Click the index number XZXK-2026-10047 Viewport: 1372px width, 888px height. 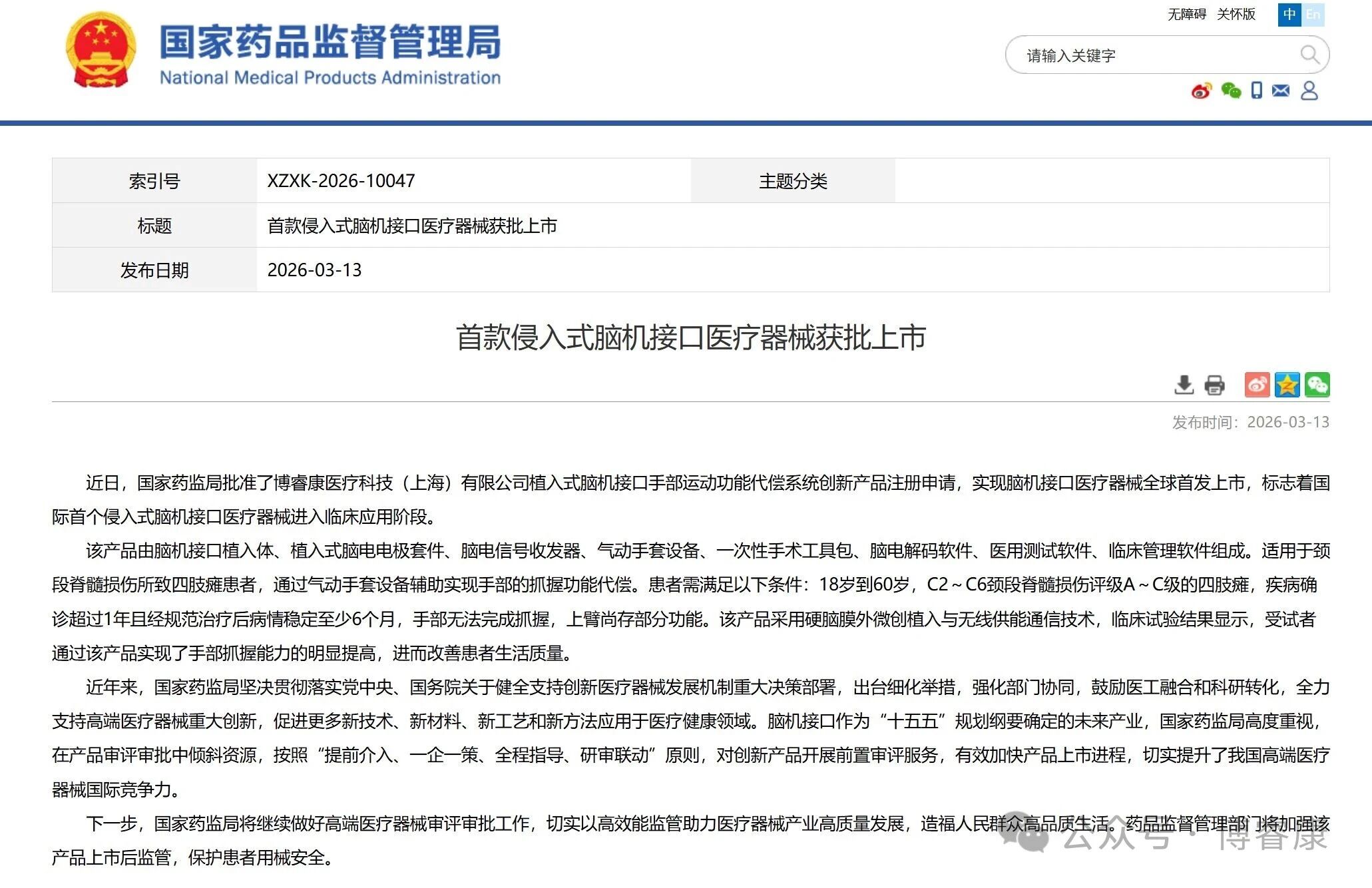tap(341, 181)
